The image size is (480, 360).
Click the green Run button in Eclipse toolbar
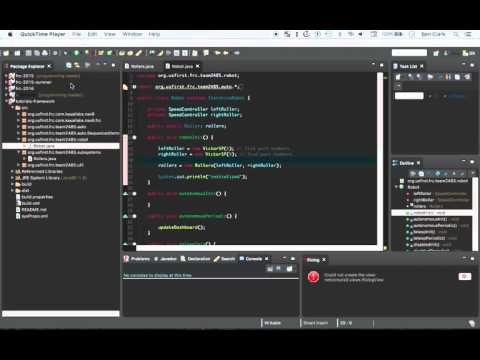(76, 53)
